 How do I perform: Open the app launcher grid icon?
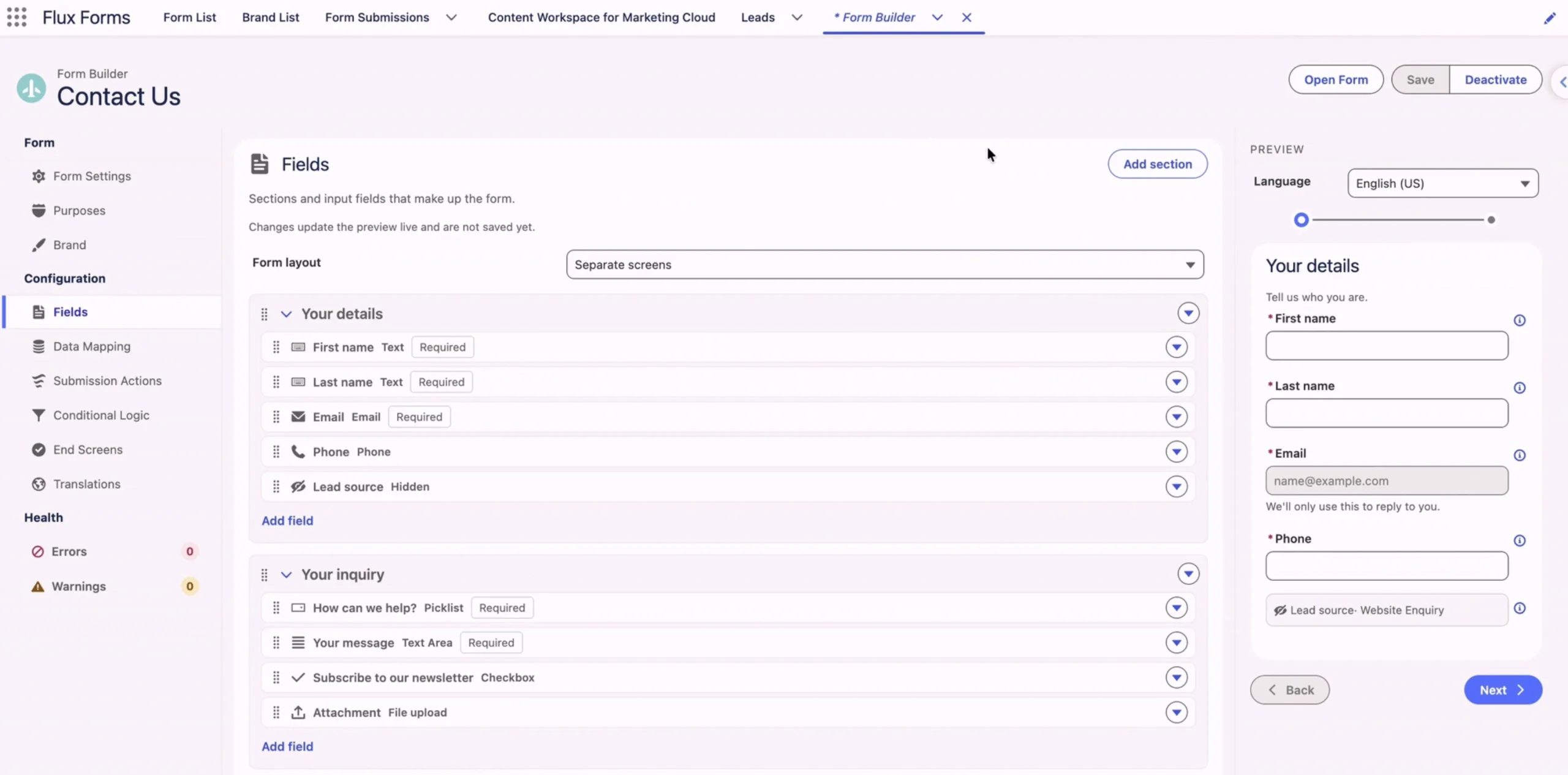tap(17, 17)
